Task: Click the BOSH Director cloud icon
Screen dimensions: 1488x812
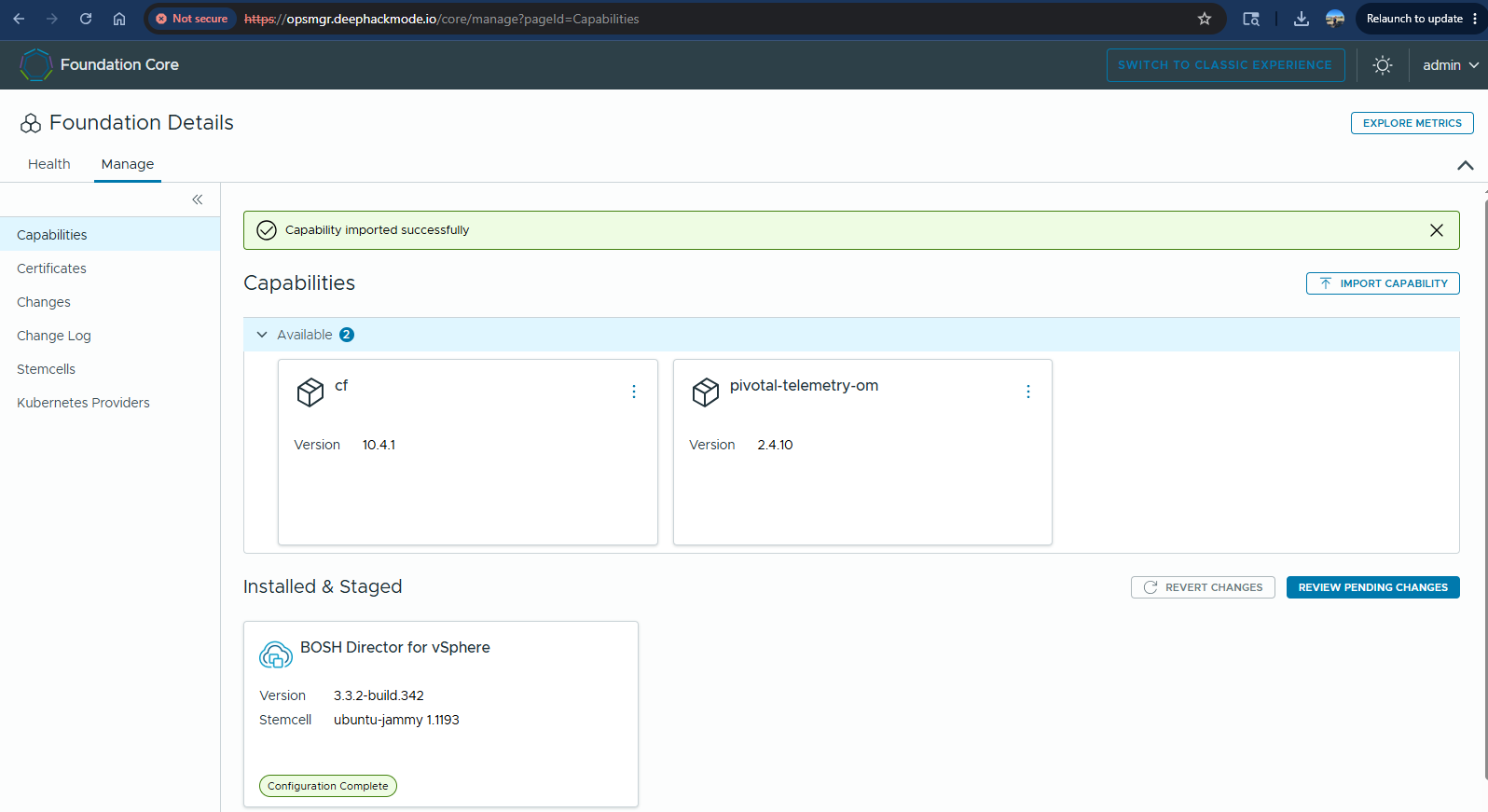Action: click(275, 655)
